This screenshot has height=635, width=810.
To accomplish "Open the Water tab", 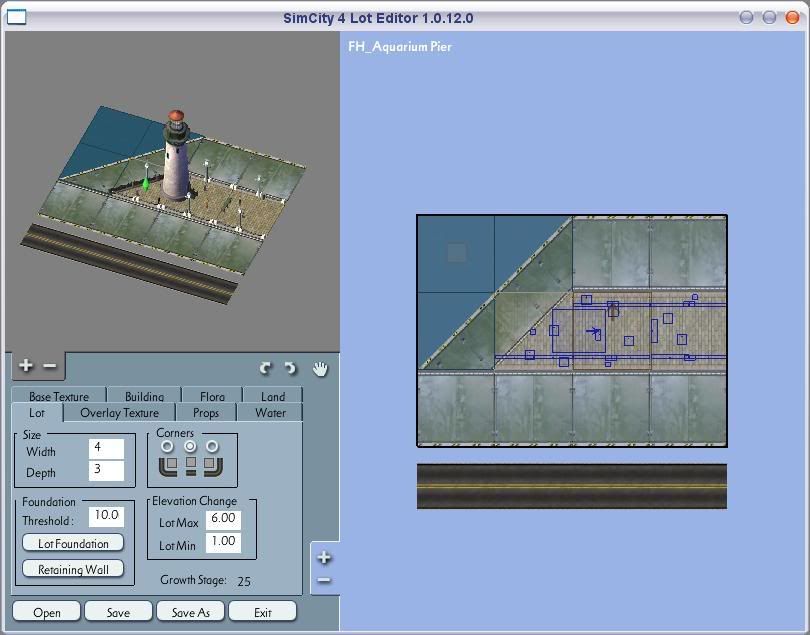I will tap(270, 413).
